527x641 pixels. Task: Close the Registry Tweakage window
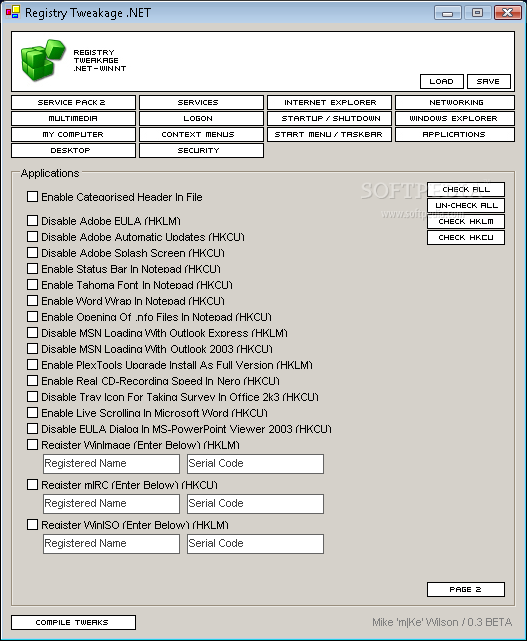(x=507, y=13)
